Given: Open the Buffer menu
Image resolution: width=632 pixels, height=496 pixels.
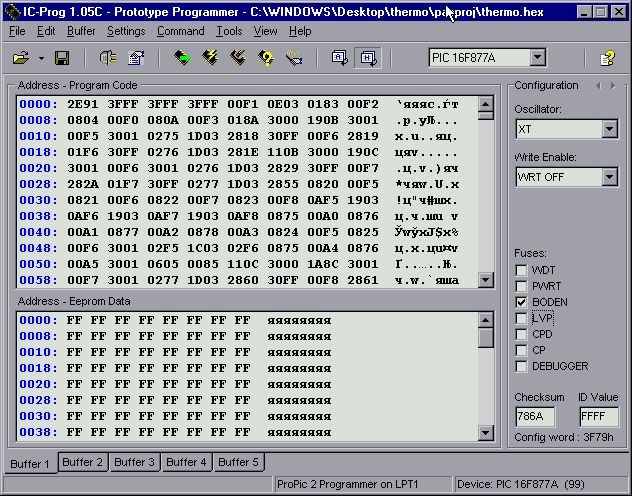Looking at the screenshot, I should tap(81, 31).
